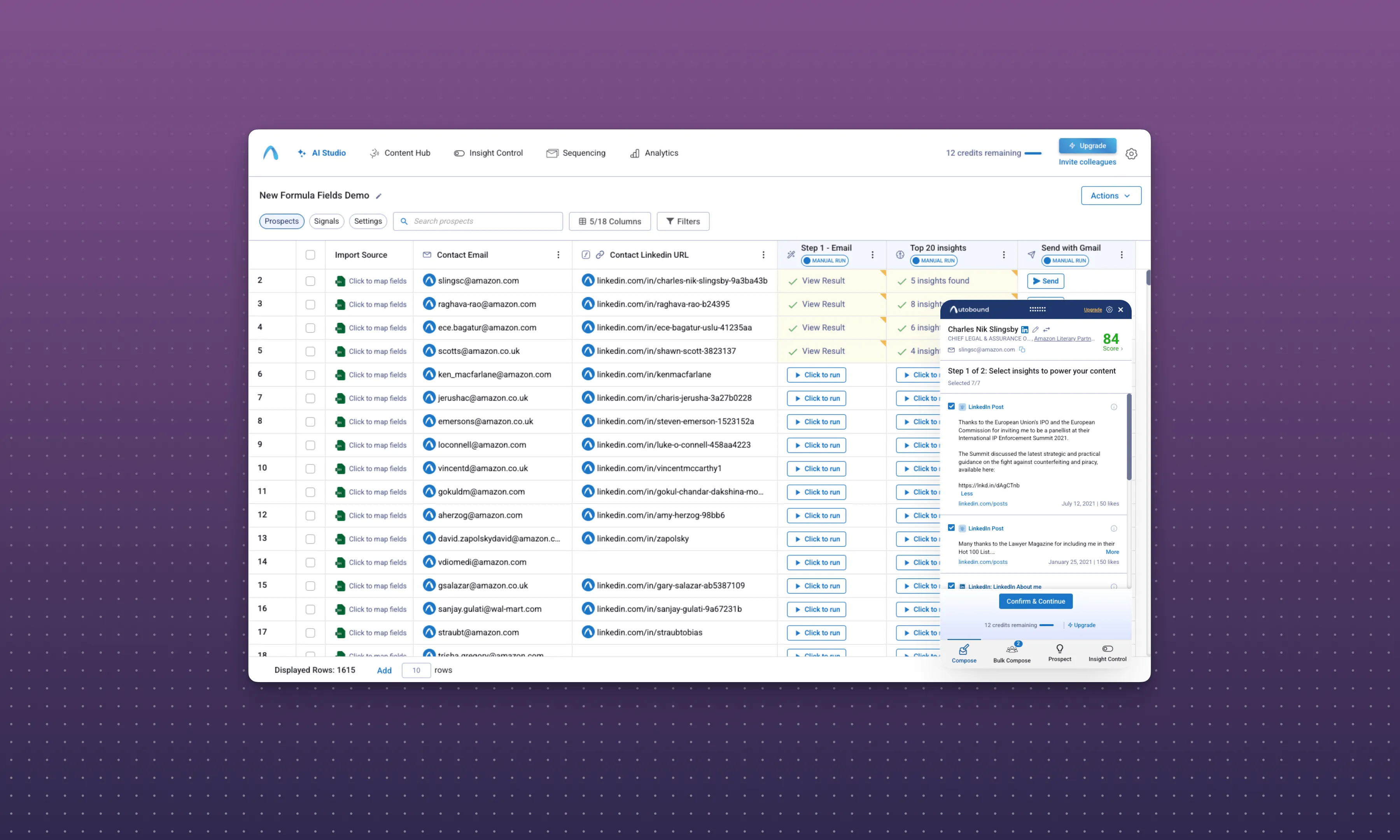Open Insight Control in top navigation

point(488,153)
